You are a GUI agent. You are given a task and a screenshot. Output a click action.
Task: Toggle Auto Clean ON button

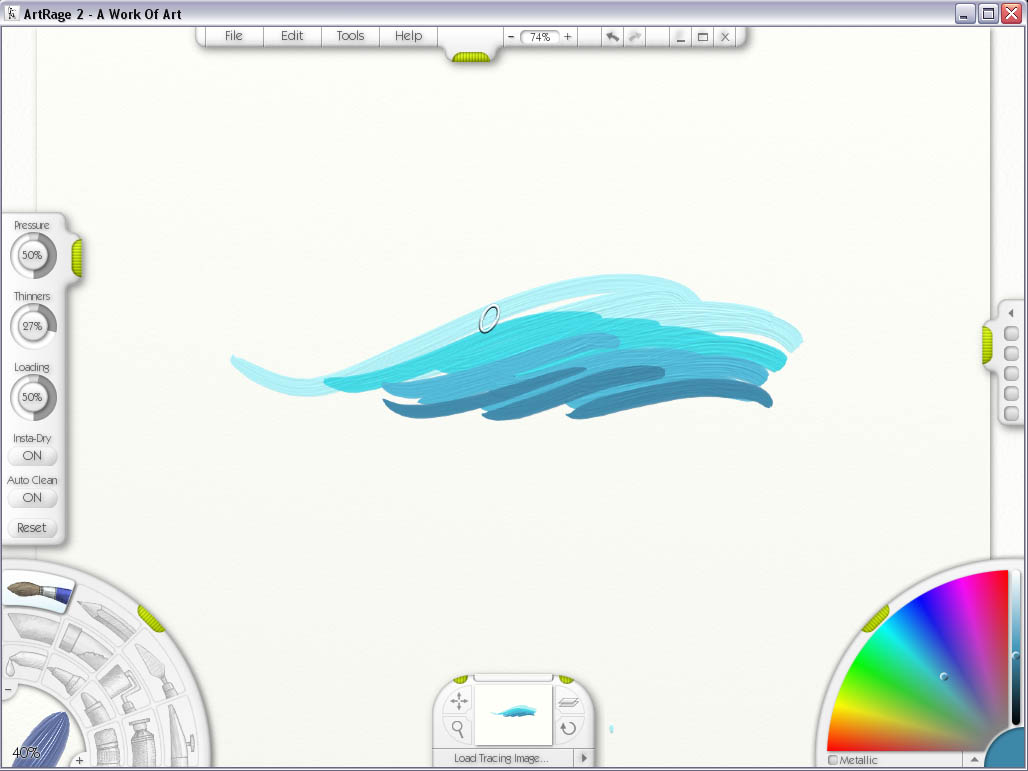[32, 498]
